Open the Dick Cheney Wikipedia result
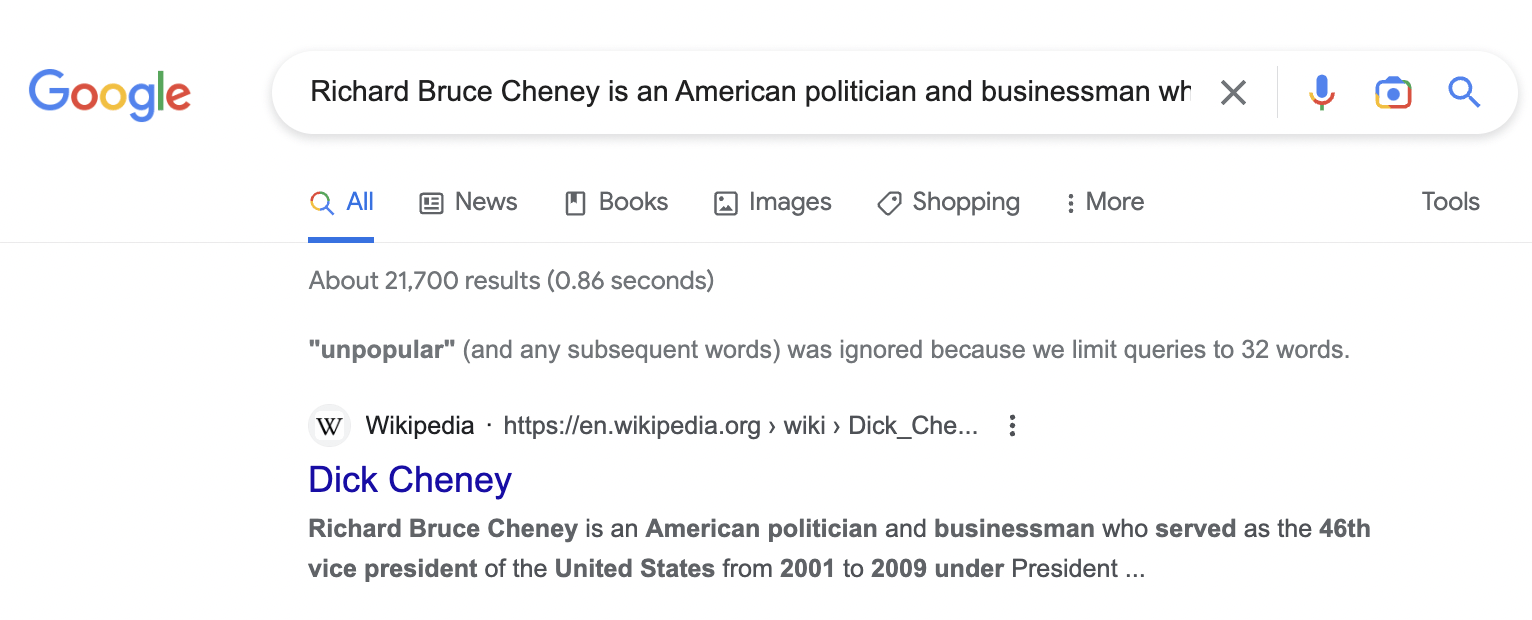This screenshot has width=1532, height=620. click(410, 480)
